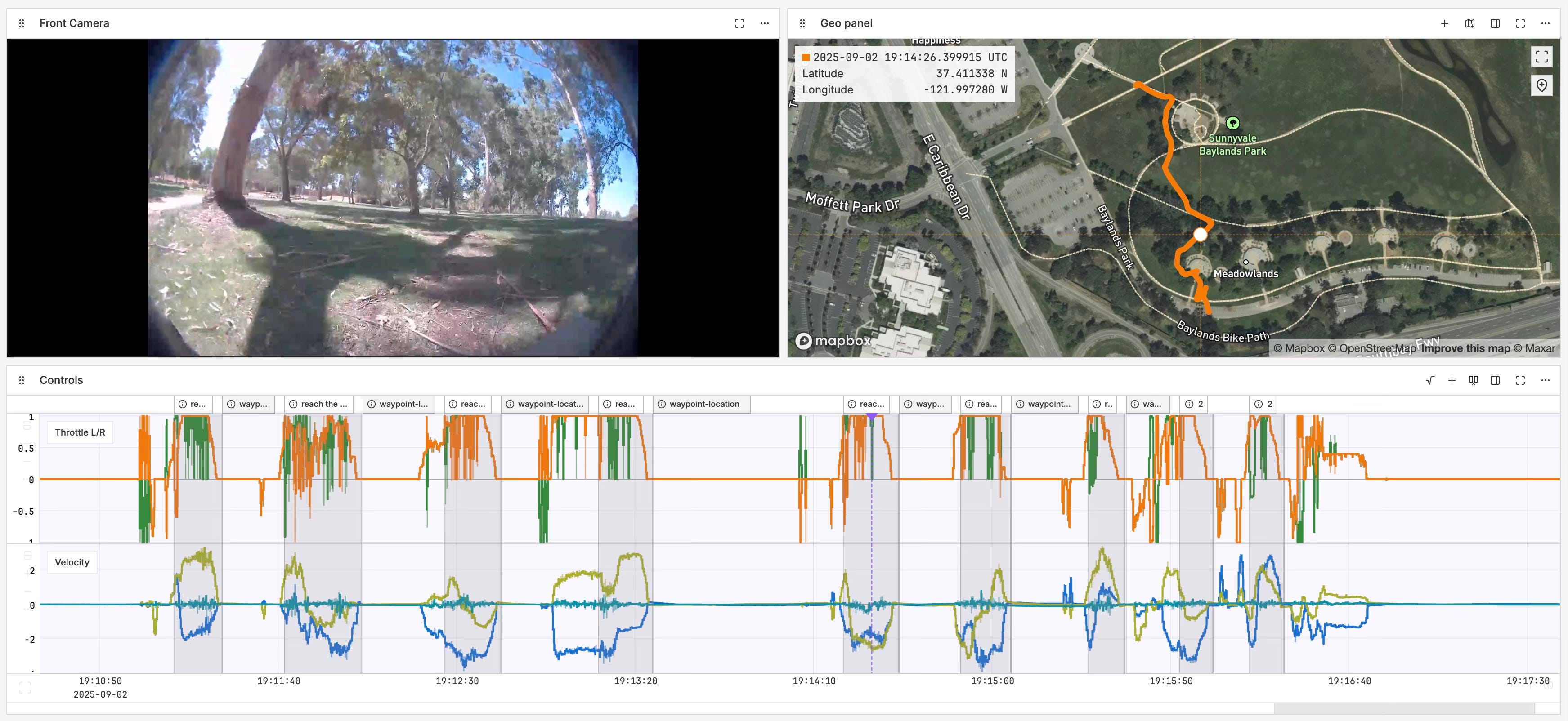Viewport: 1568px width, 721px height.
Task: Click the Velocity legend label
Action: tap(72, 562)
